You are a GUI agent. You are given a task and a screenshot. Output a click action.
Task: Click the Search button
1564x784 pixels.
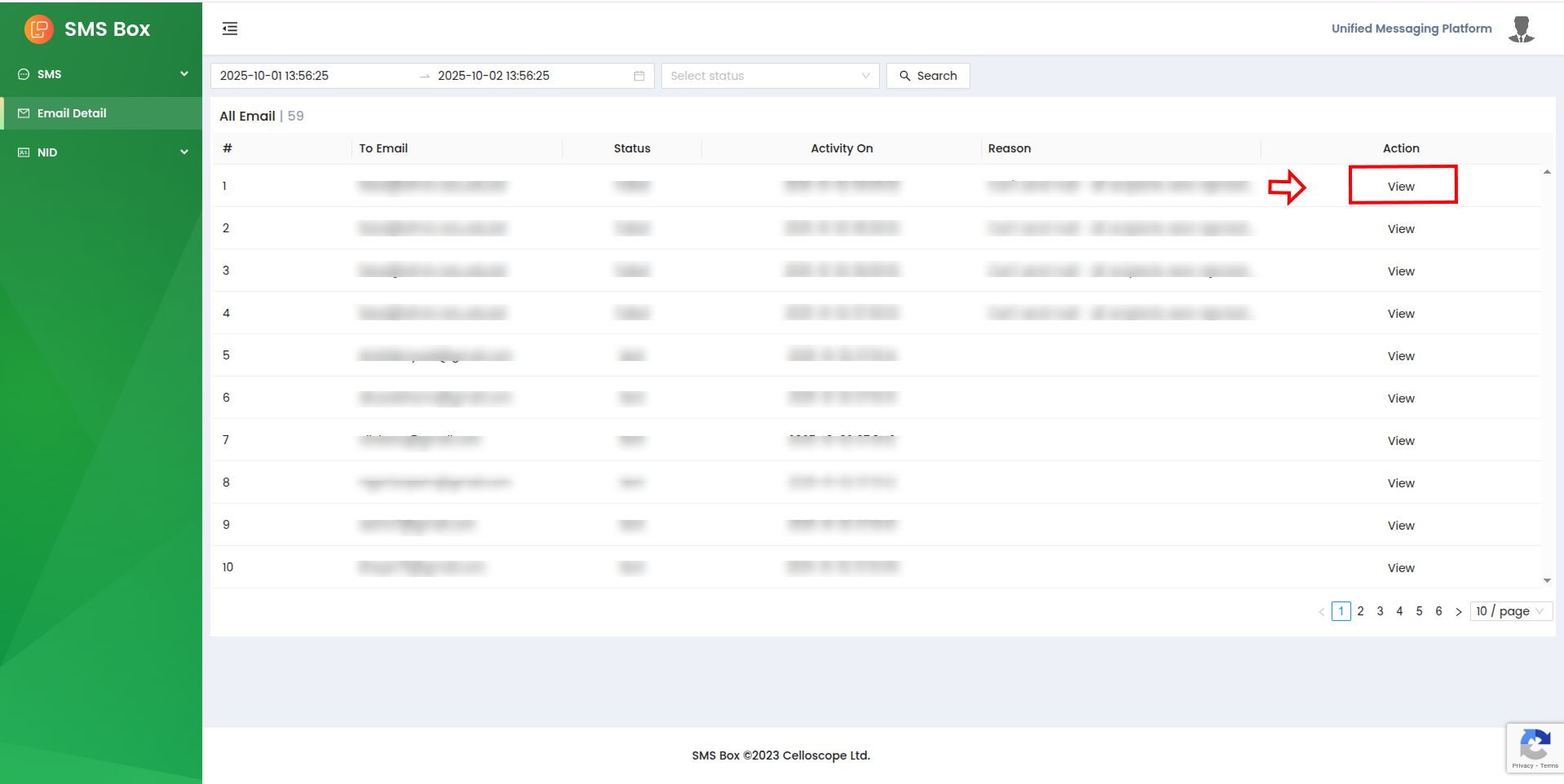tap(928, 76)
